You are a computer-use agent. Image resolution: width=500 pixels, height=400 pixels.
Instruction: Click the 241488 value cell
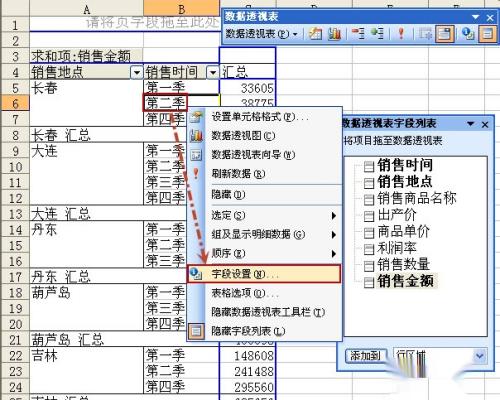point(248,372)
